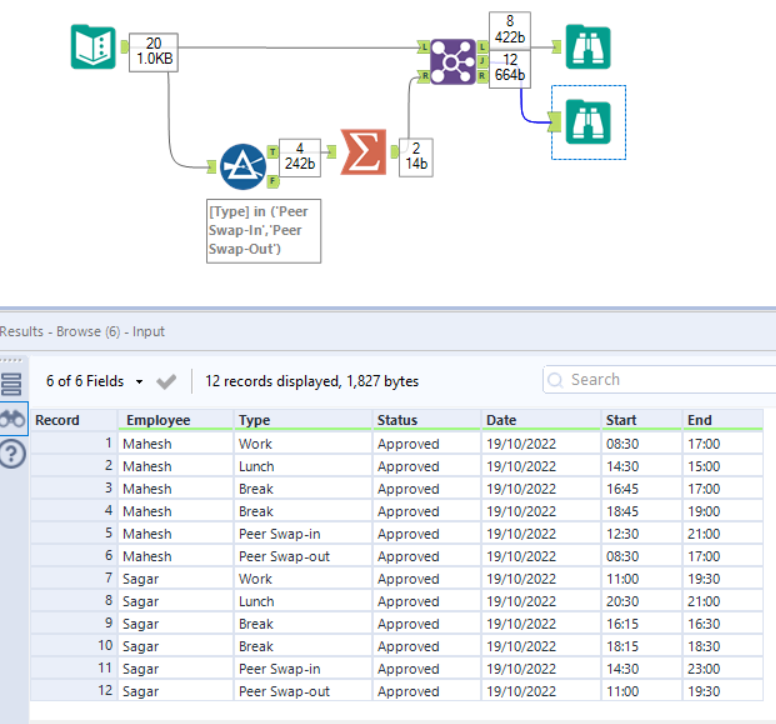776x724 pixels.
Task: Select the blue Filter tool
Action: (x=243, y=167)
